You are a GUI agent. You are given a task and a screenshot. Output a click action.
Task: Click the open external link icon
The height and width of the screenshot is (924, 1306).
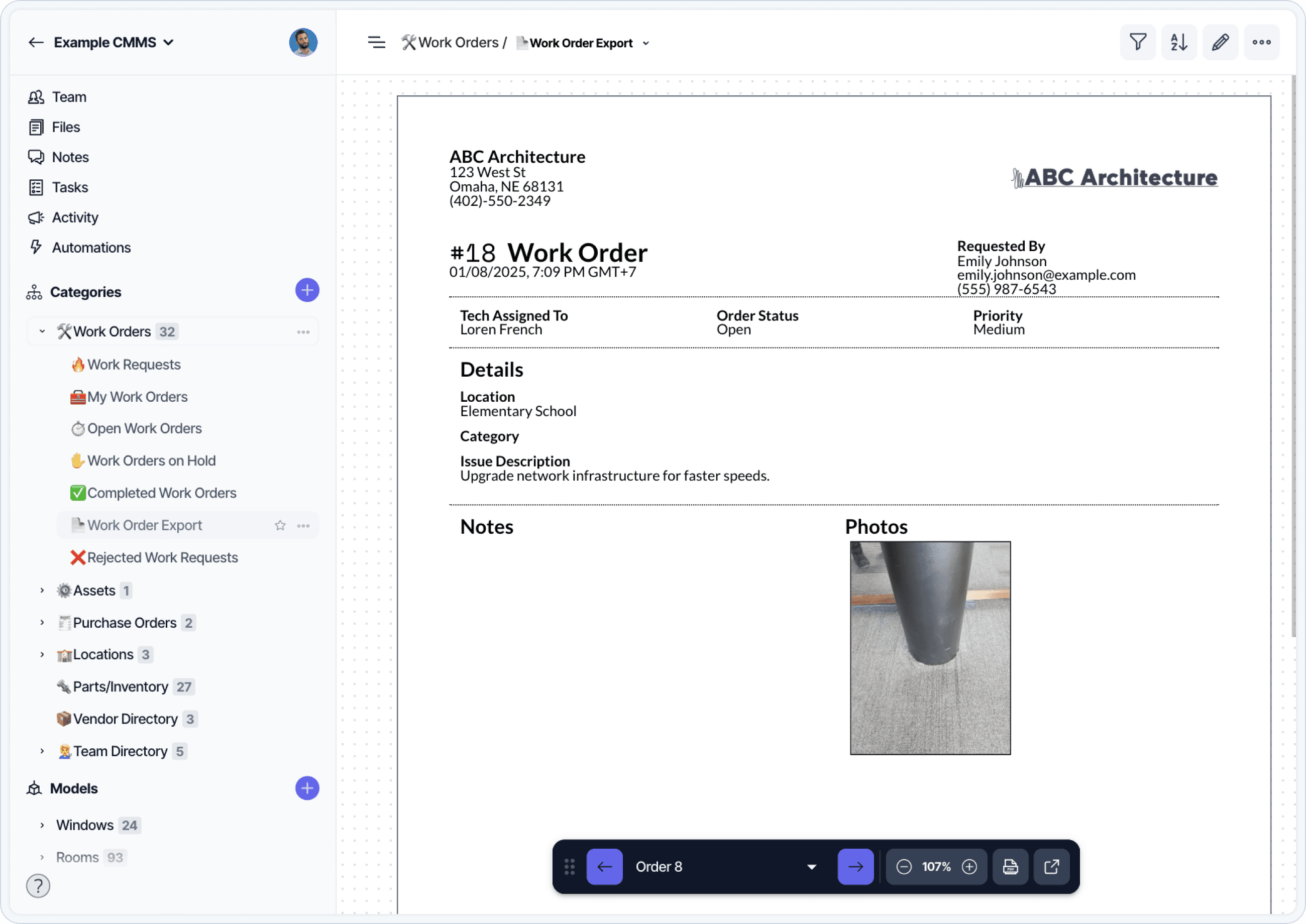[1051, 867]
